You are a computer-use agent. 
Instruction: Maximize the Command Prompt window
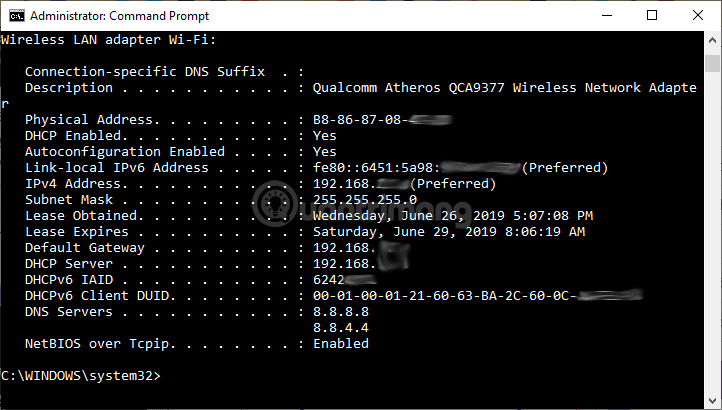652,15
